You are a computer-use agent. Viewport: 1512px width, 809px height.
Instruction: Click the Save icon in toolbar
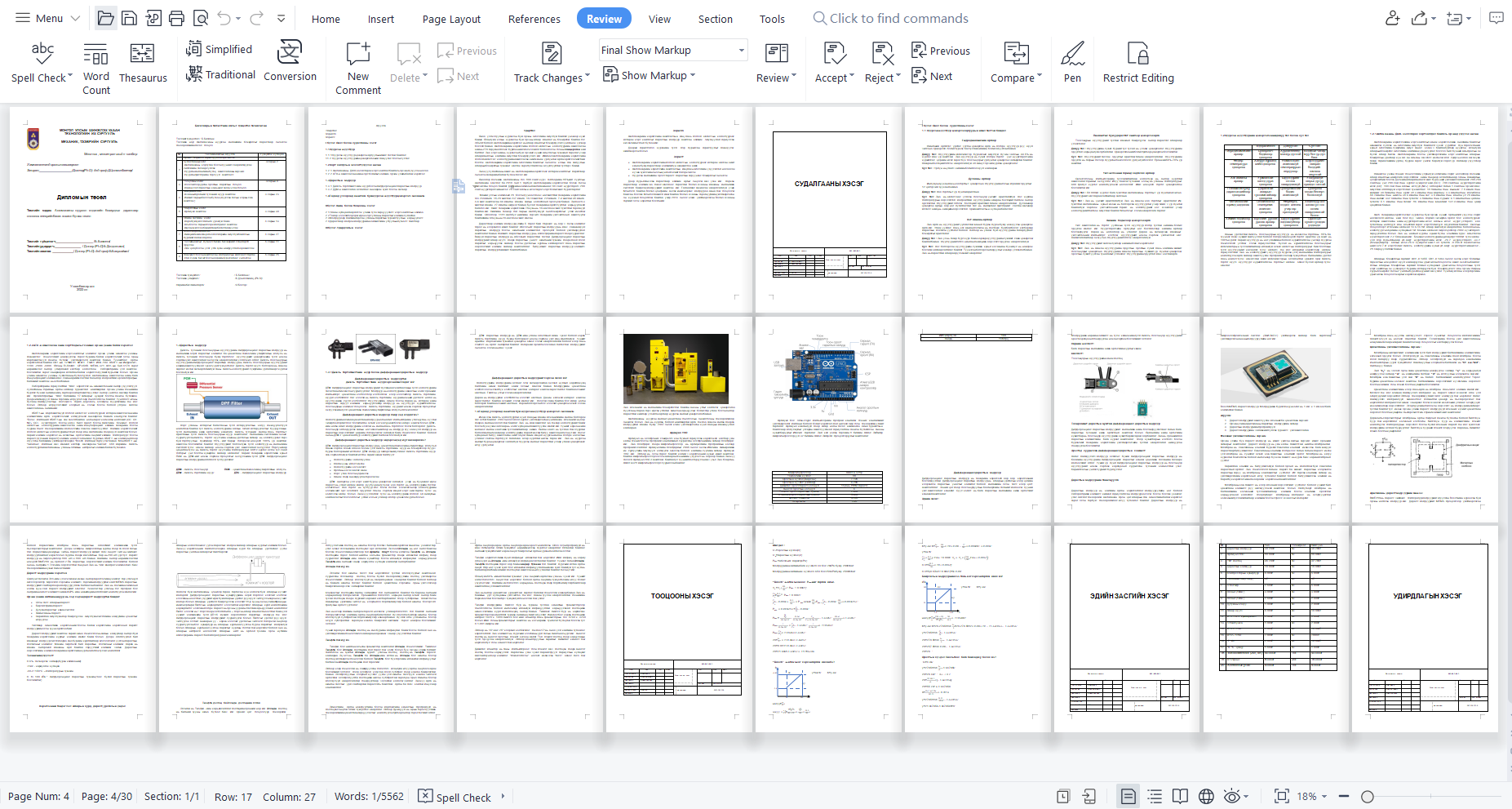point(129,19)
